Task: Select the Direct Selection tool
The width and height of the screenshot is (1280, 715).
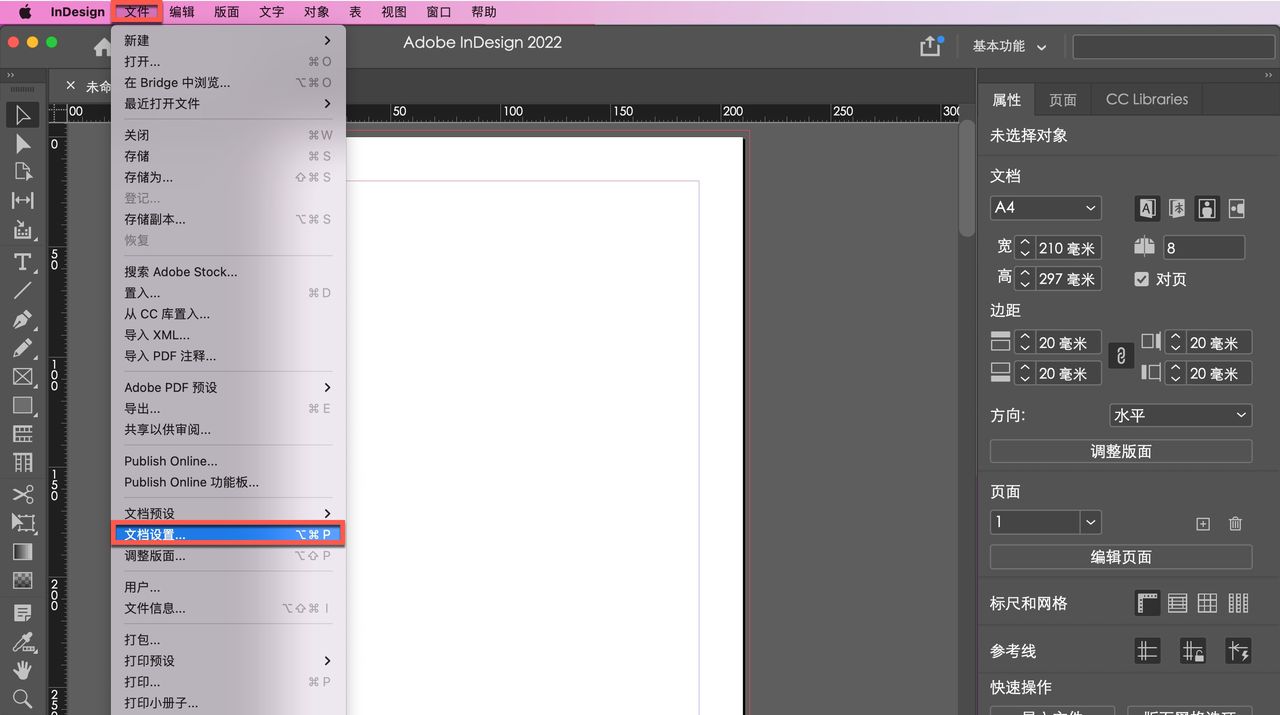Action: [22, 144]
